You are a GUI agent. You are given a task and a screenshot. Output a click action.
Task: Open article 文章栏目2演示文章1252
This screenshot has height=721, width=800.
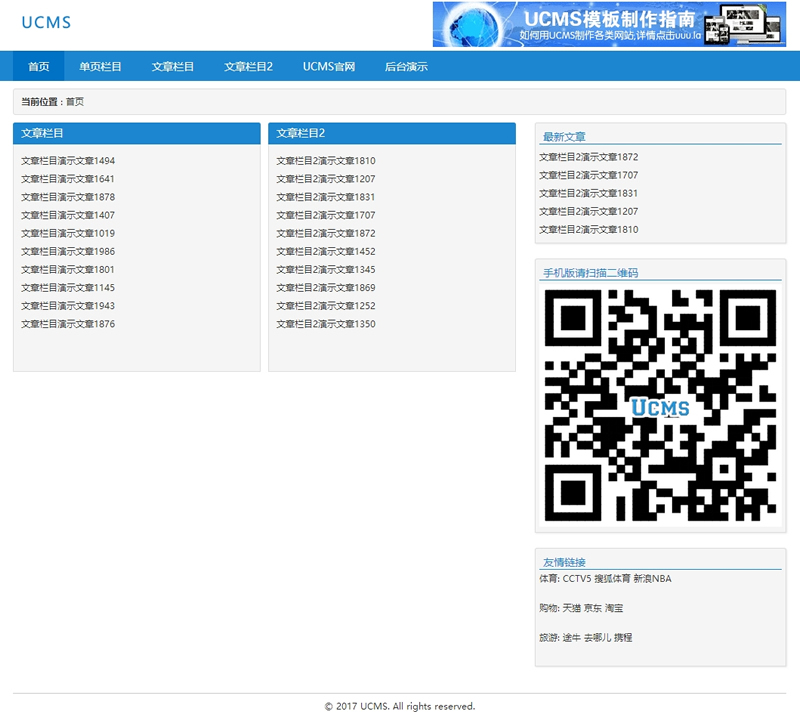326,306
